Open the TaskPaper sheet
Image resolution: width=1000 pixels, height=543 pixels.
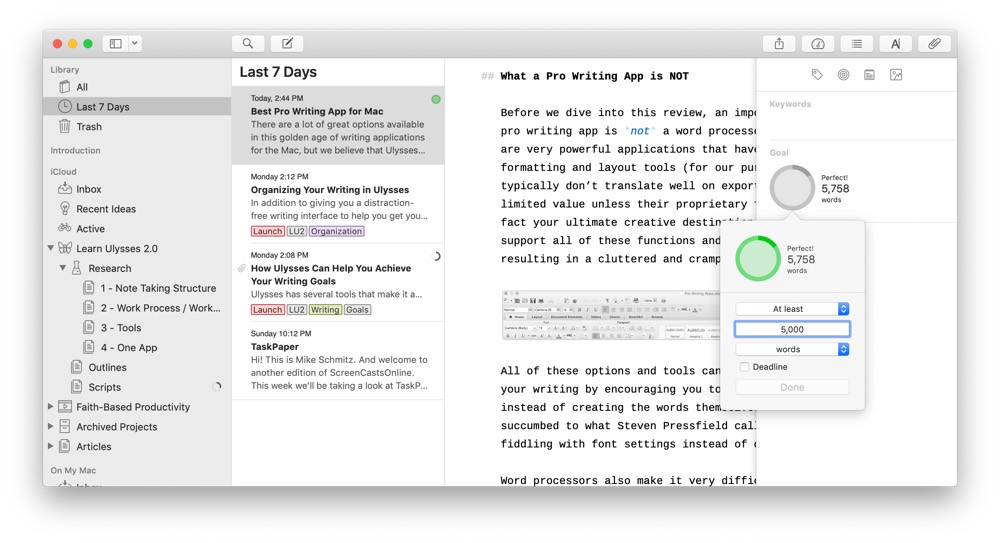point(338,361)
